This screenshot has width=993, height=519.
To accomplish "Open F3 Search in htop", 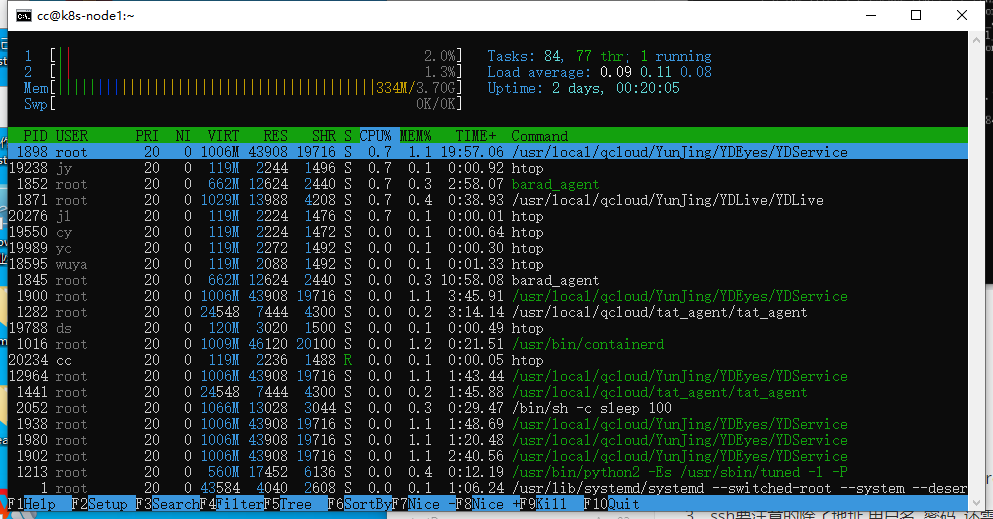I will coord(167,504).
